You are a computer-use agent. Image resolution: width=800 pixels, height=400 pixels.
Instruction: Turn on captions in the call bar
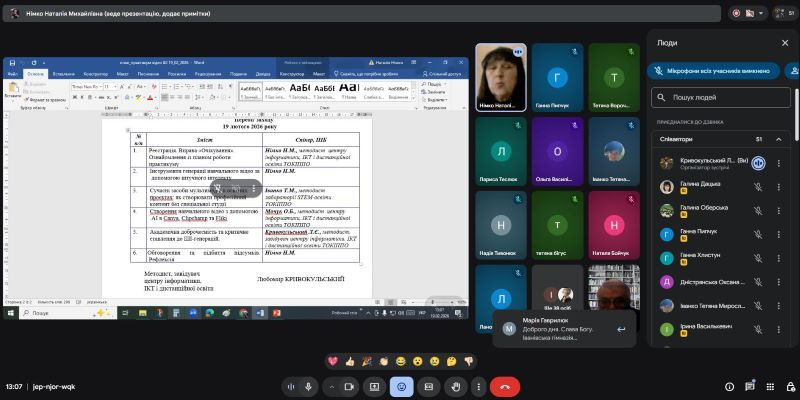click(x=429, y=386)
